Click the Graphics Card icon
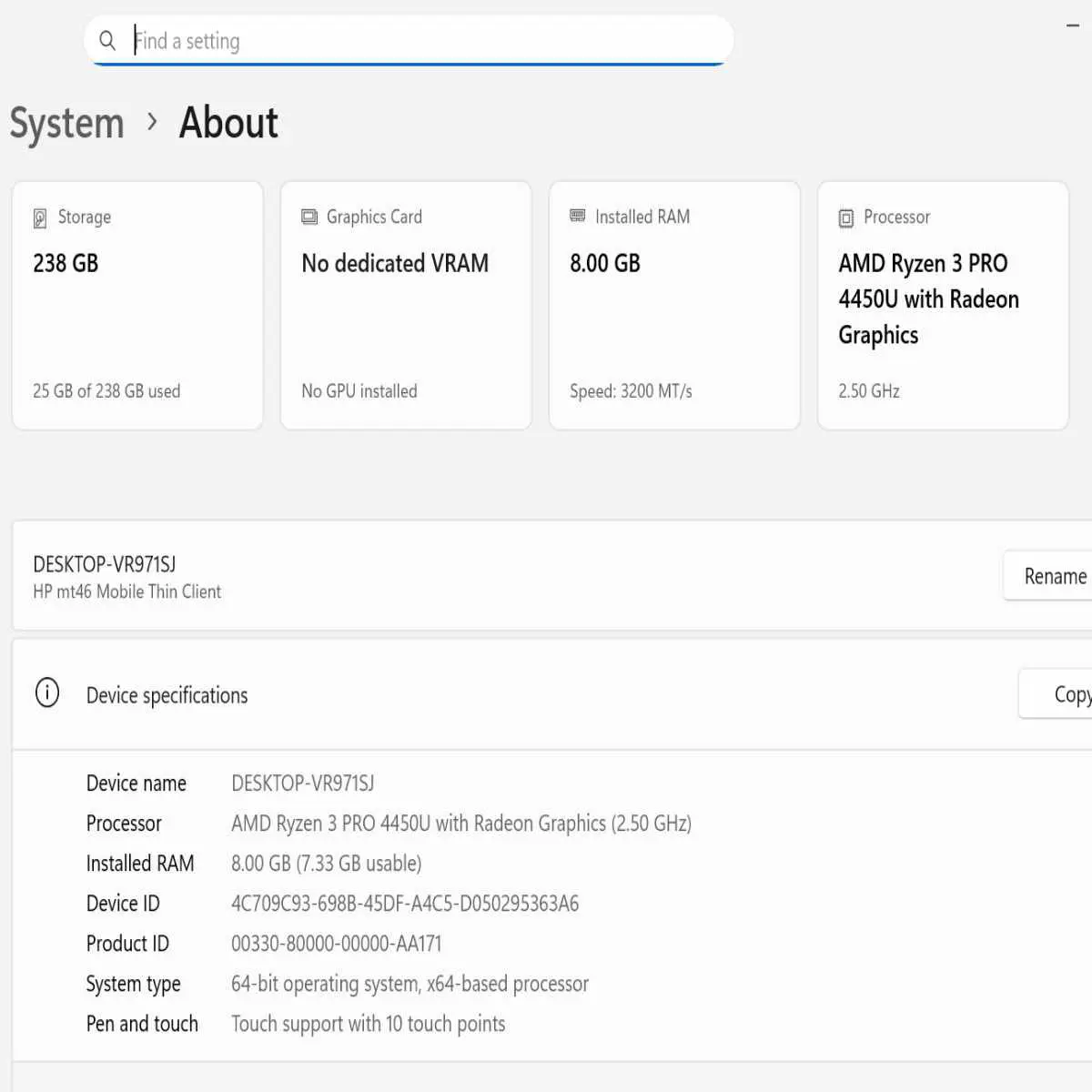This screenshot has width=1092, height=1092. 309,217
